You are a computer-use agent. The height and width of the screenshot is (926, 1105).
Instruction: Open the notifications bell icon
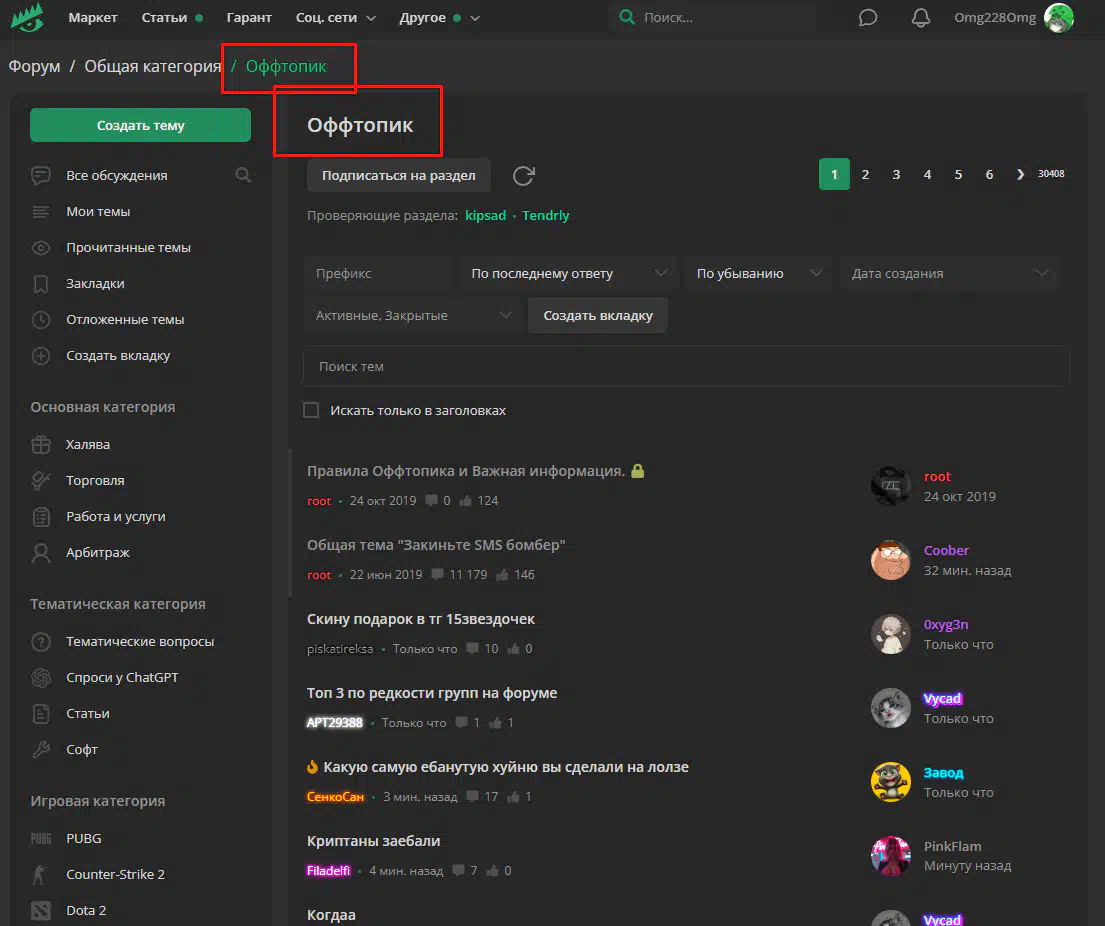pos(920,18)
